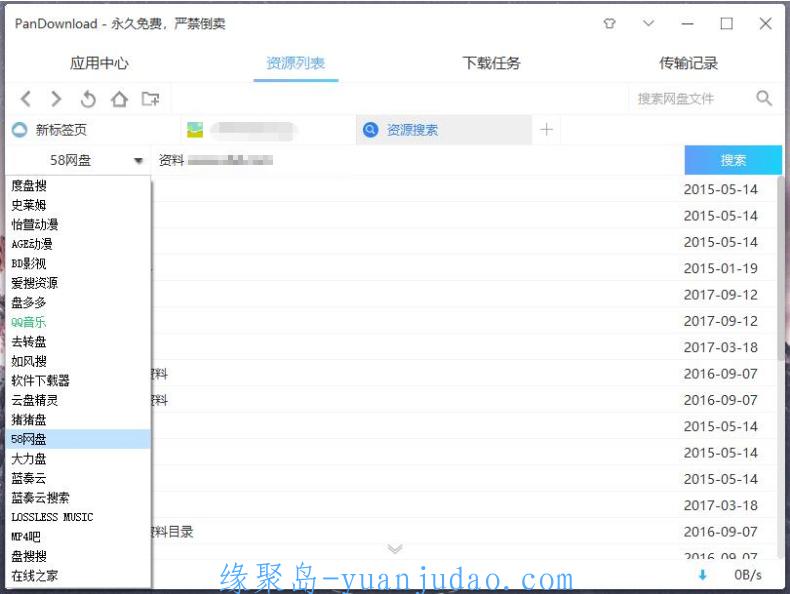Viewport: 790px width, 594px height.
Task: Choose 盘搜搜 from the list
Action: [x=78, y=556]
